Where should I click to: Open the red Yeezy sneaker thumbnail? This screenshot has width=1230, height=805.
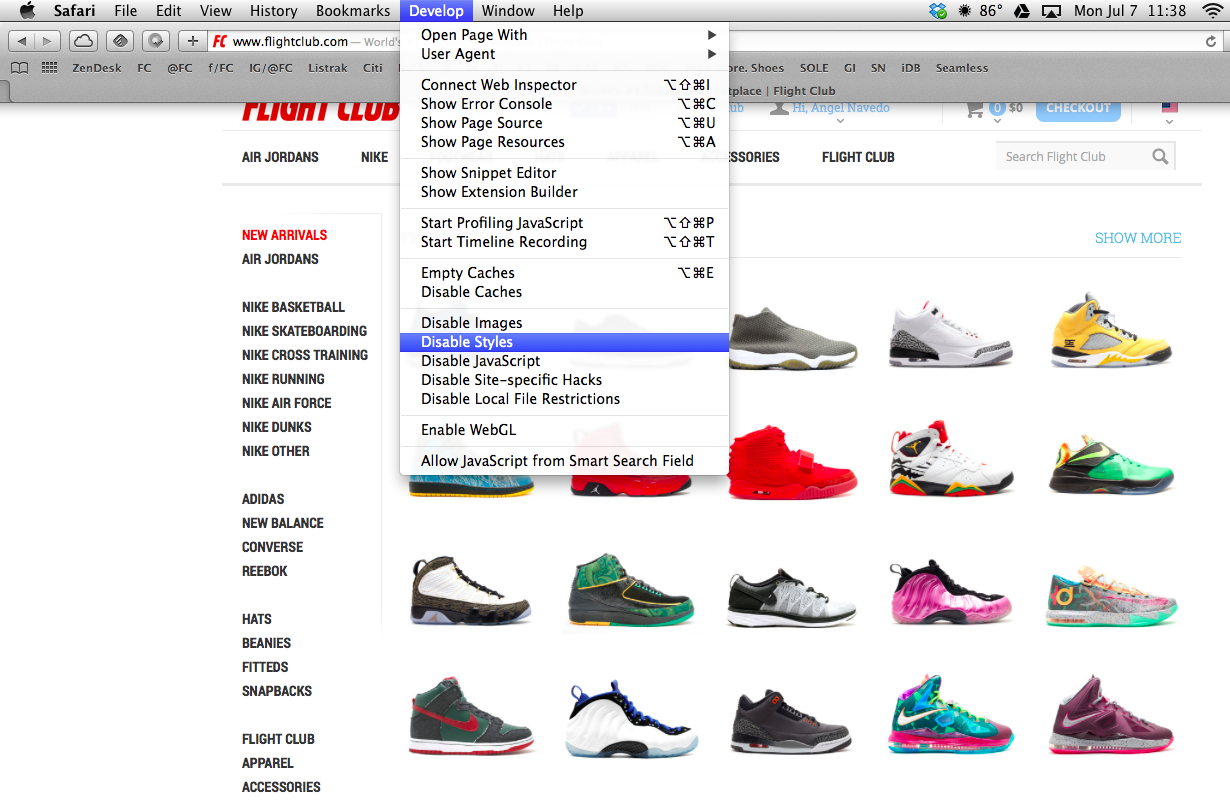[x=793, y=463]
